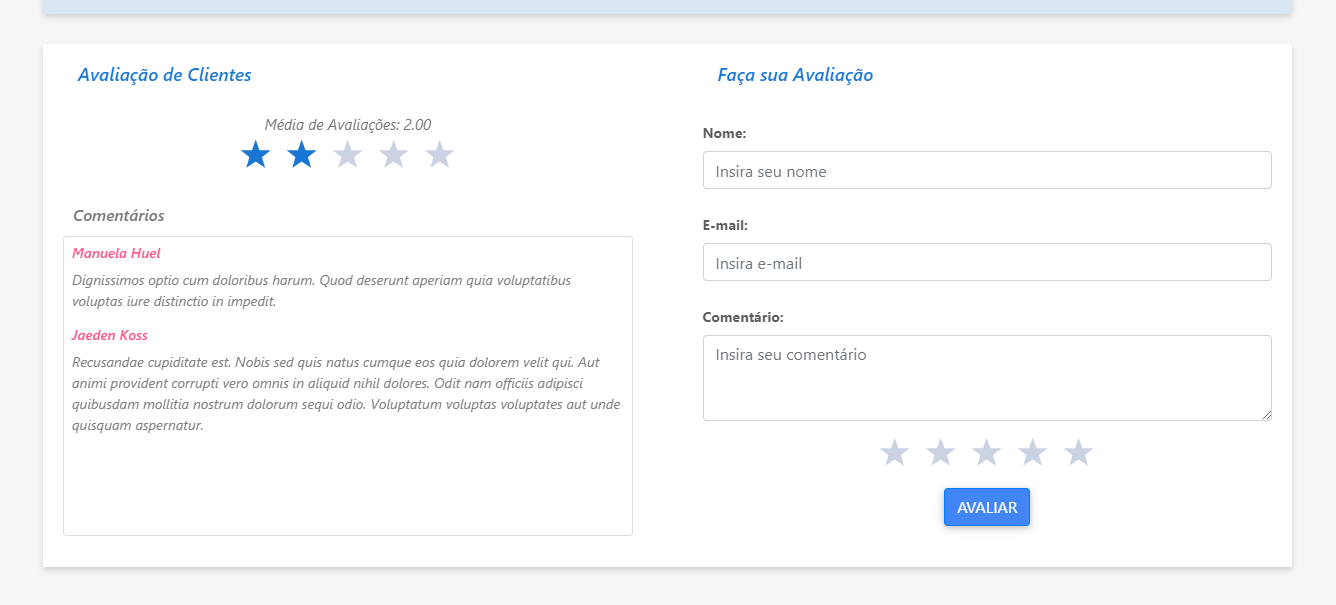This screenshot has height=605, width=1336.
Task: Select the fourth star in the rating form
Action: coord(1032,453)
